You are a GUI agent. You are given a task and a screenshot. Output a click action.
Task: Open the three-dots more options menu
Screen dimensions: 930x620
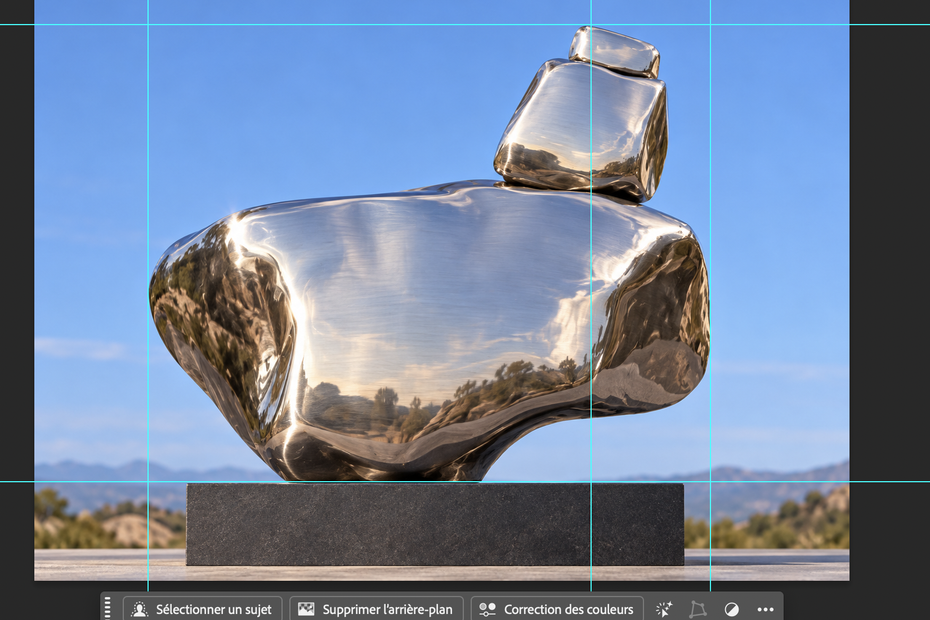coord(765,609)
